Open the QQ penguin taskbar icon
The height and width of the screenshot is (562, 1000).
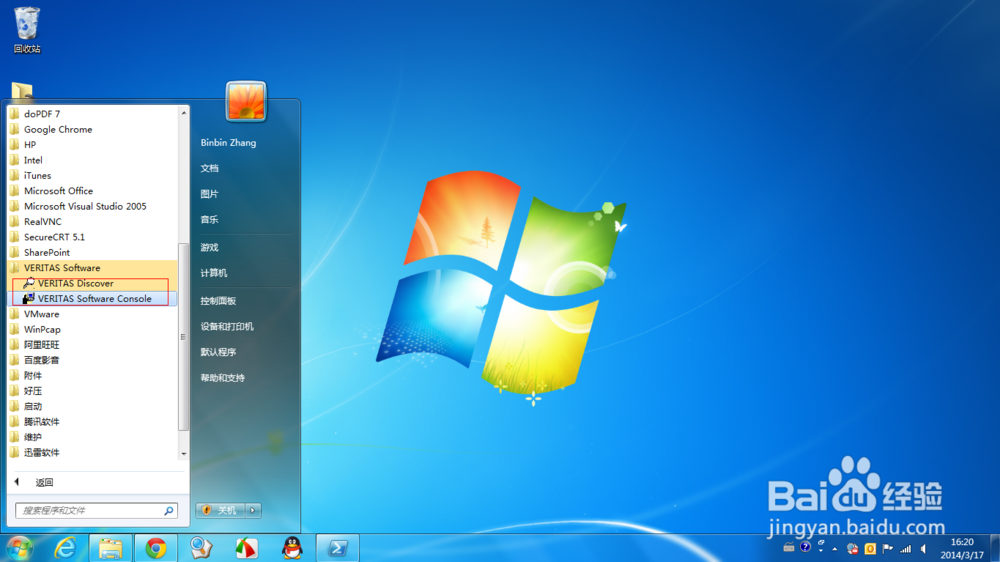pos(292,548)
